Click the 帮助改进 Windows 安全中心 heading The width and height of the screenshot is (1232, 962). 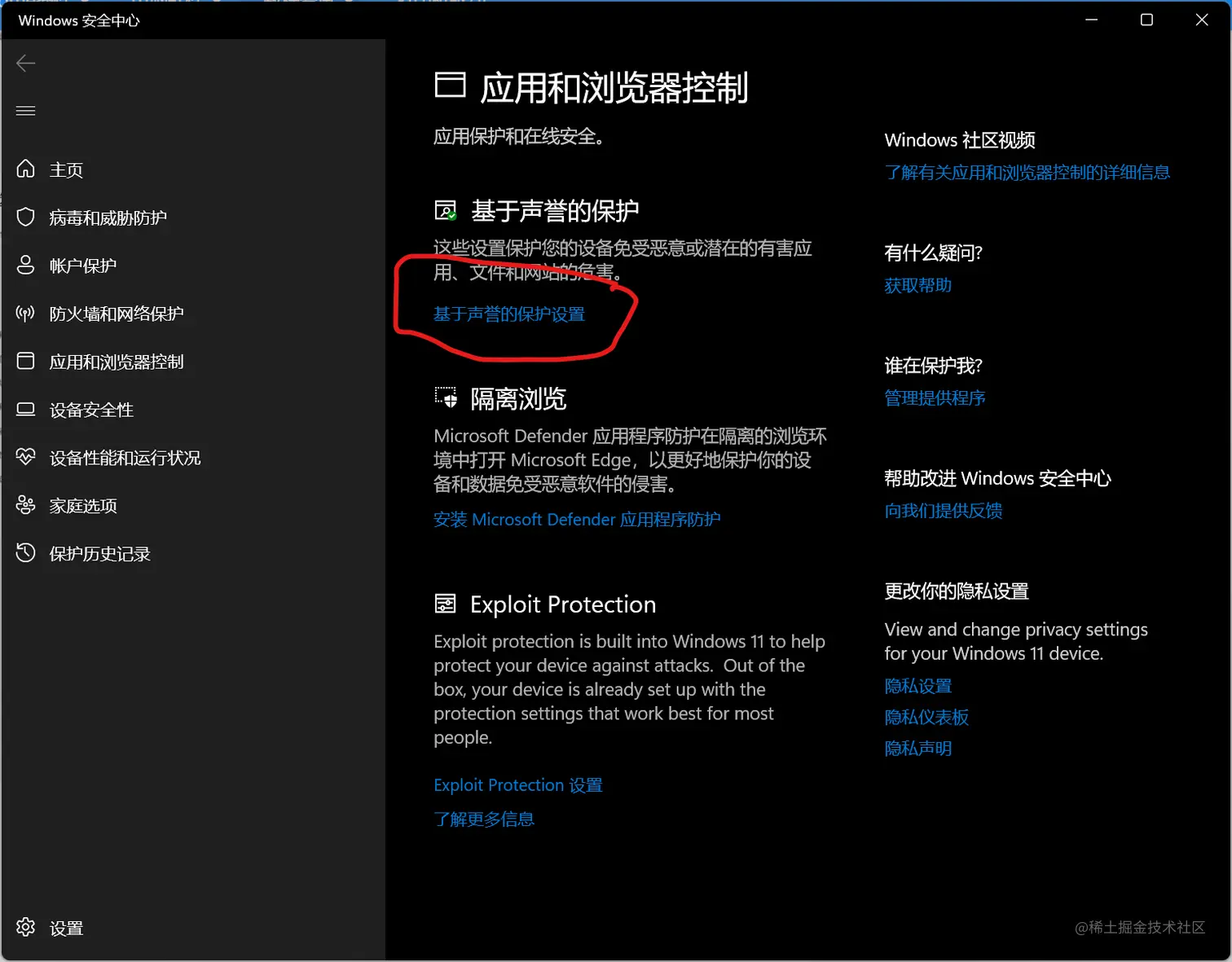pyautogui.click(x=998, y=478)
